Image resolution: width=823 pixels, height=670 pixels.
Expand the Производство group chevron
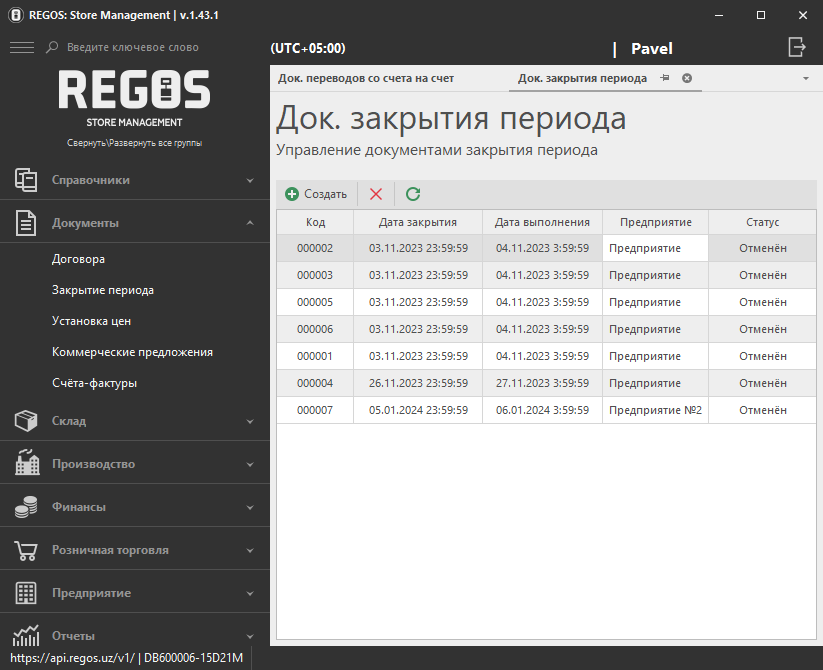pos(250,464)
